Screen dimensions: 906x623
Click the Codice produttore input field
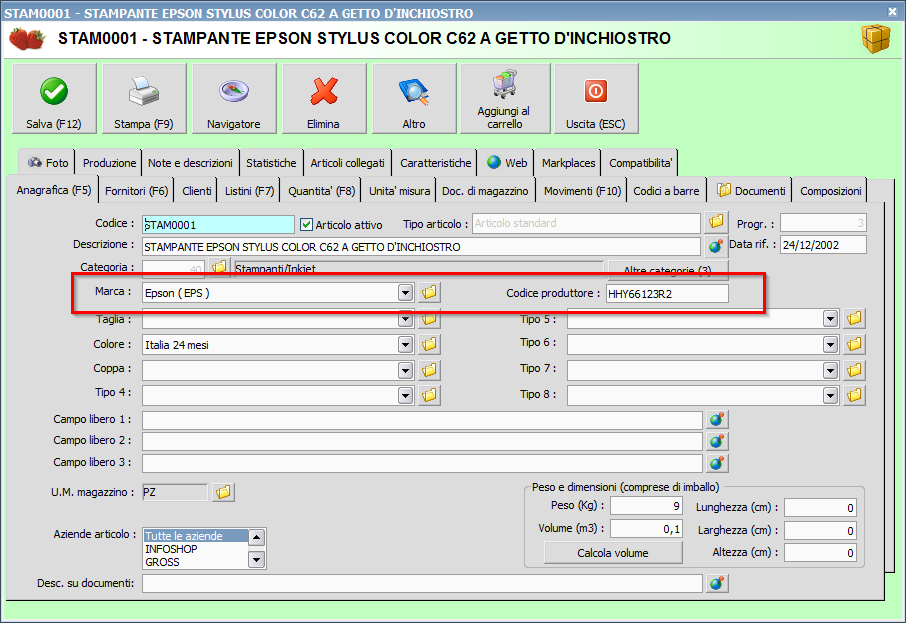[x=667, y=294]
